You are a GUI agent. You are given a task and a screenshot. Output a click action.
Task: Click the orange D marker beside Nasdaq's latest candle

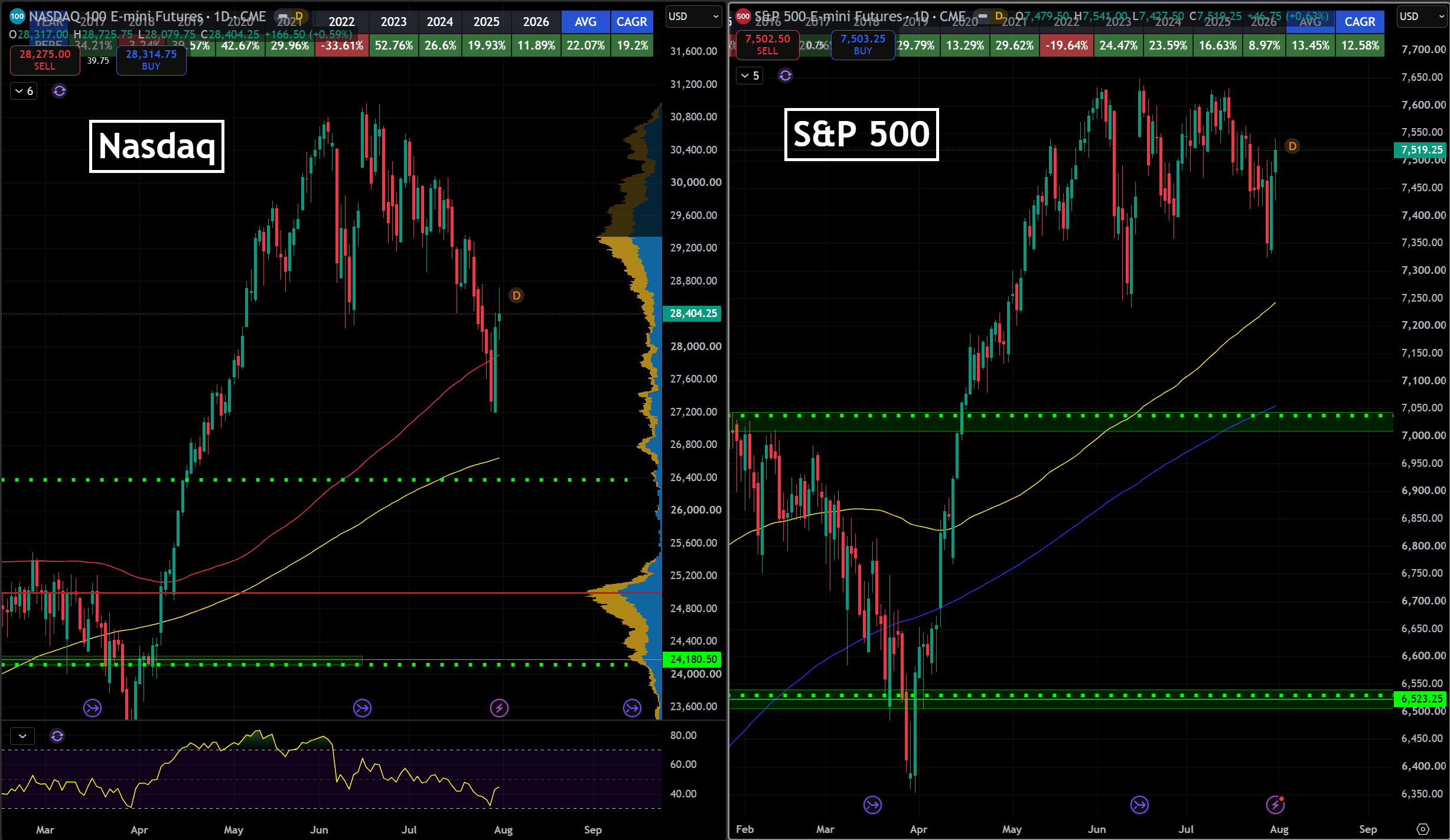516,295
